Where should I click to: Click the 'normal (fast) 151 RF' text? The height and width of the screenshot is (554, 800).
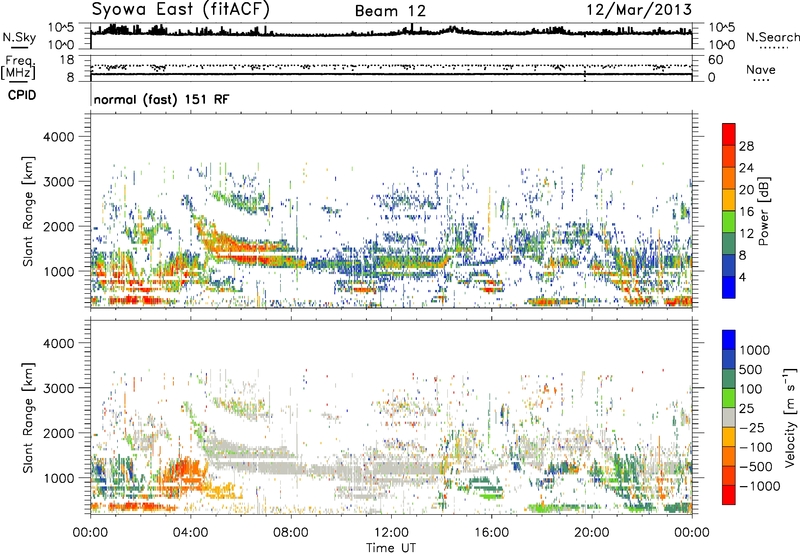point(162,99)
